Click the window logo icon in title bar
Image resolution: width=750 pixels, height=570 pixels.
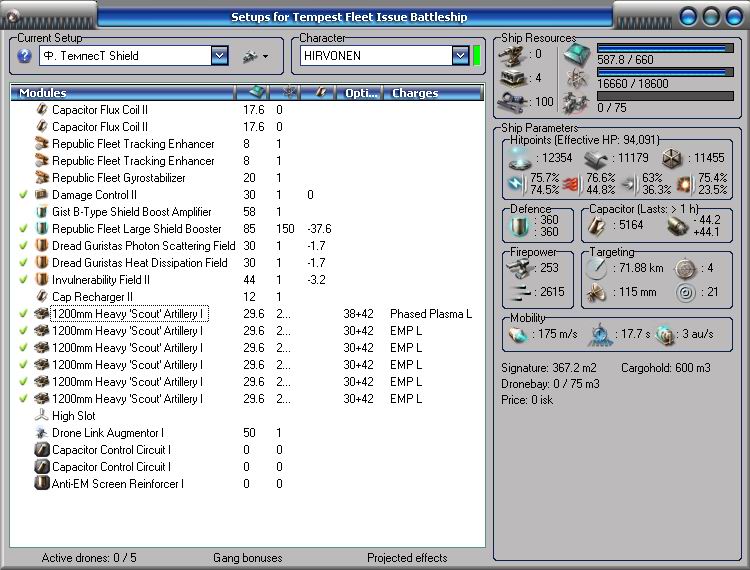[11, 16]
